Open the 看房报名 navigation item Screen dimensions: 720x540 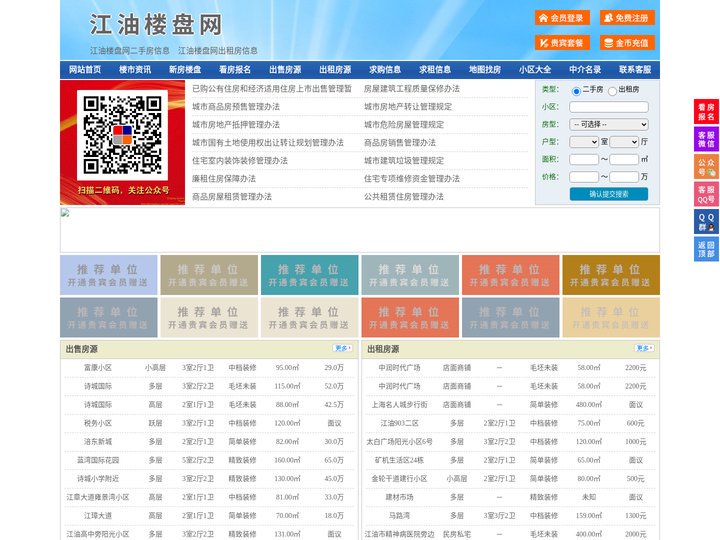pyautogui.click(x=235, y=70)
